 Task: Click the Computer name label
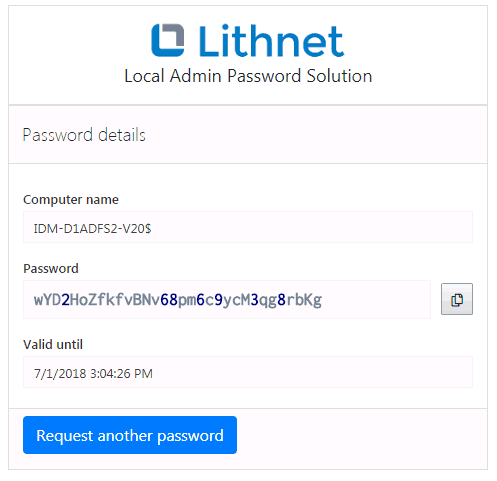(71, 200)
